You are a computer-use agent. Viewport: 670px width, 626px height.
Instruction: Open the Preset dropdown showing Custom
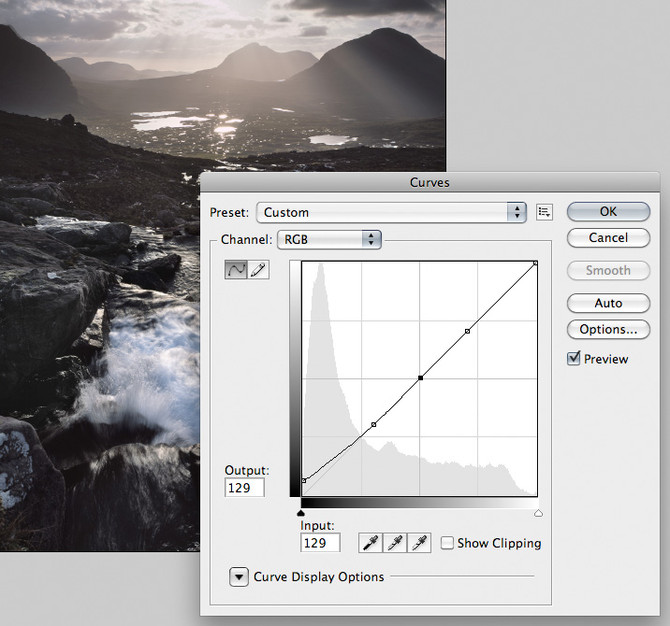[x=391, y=212]
